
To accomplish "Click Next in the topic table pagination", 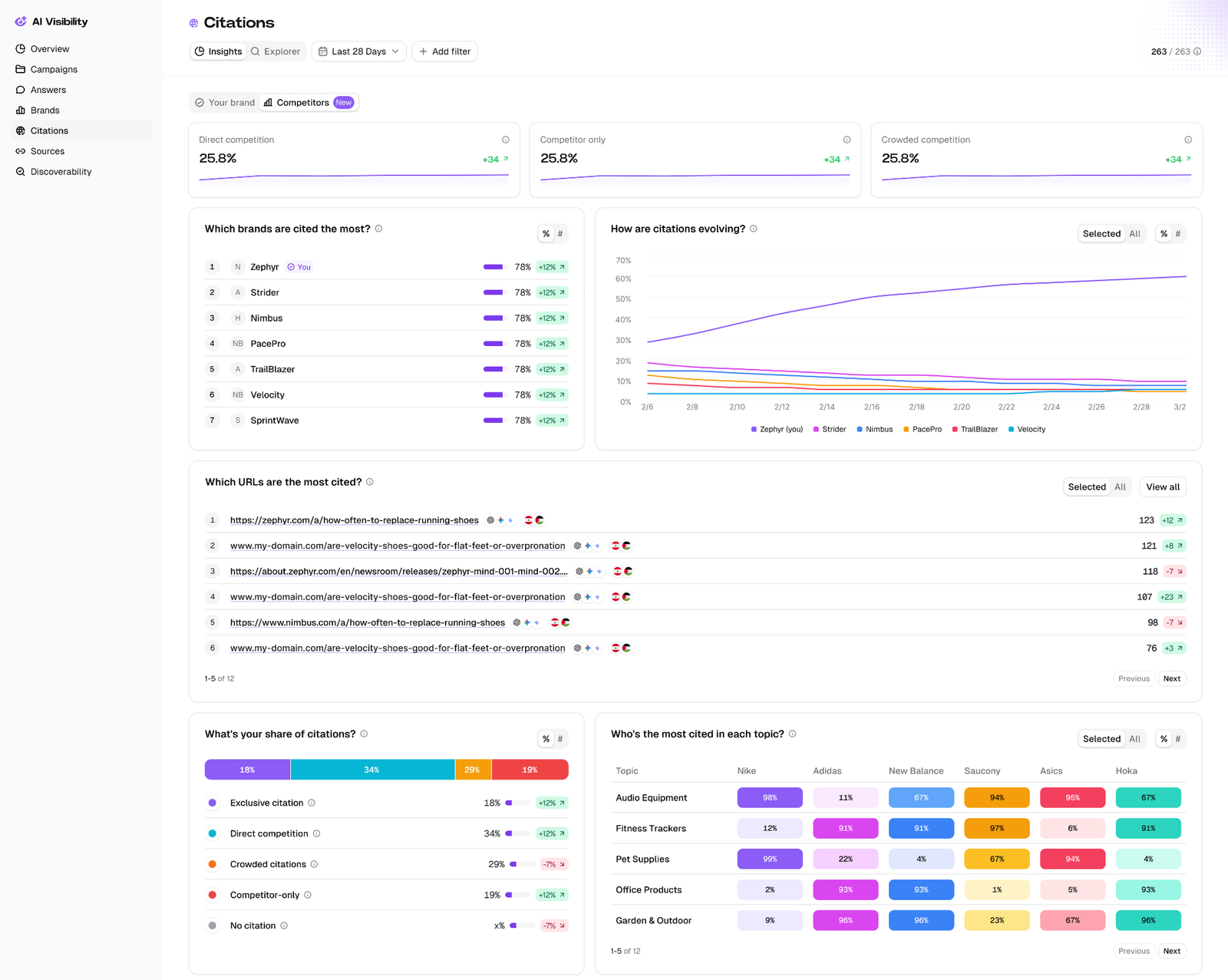I will click(x=1172, y=951).
